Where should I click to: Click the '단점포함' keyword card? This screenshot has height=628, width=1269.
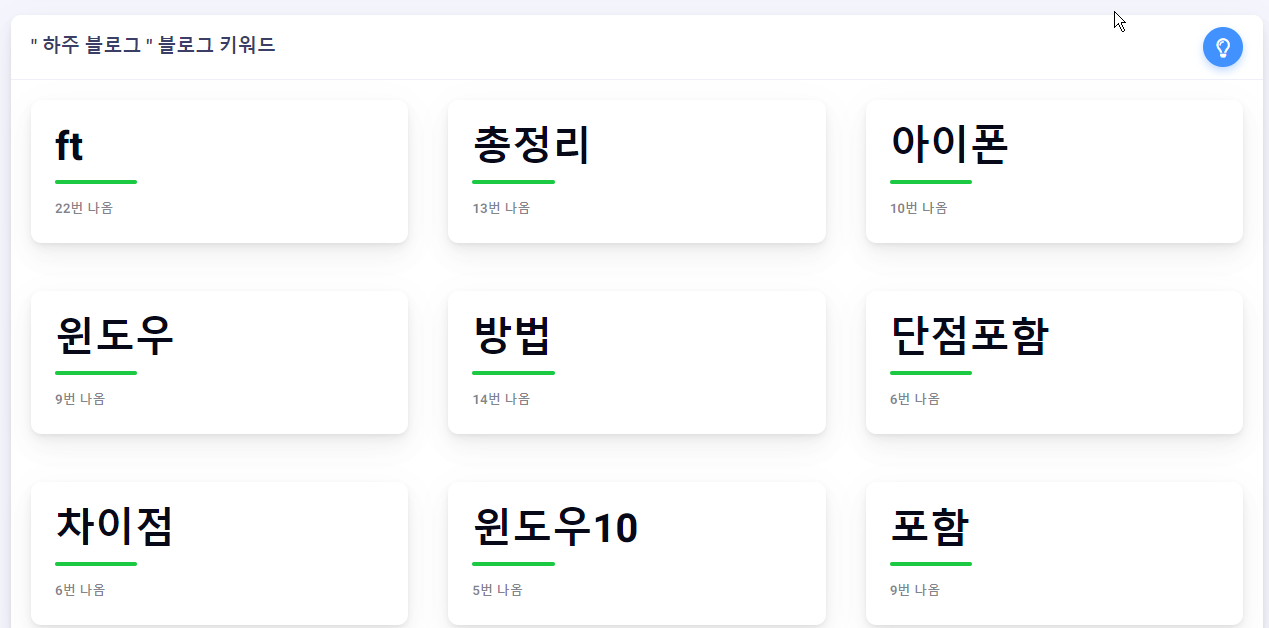[x=1054, y=361]
